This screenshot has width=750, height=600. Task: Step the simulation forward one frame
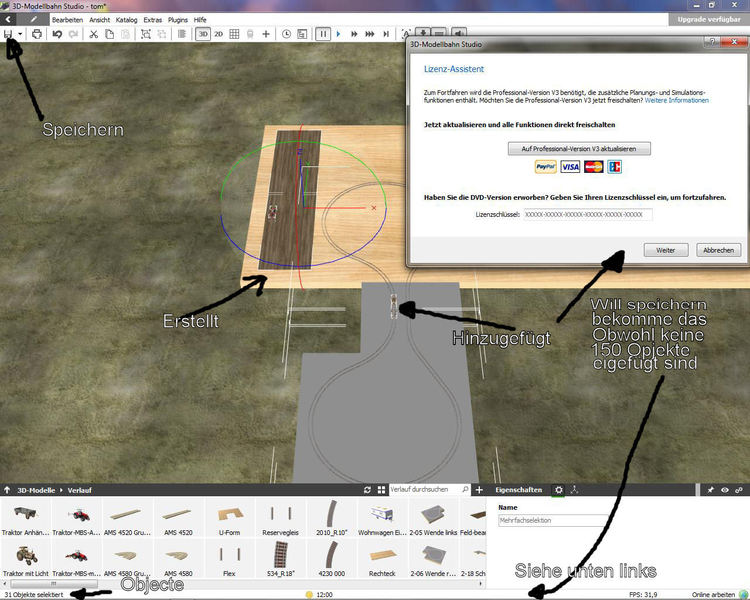pyautogui.click(x=386, y=34)
